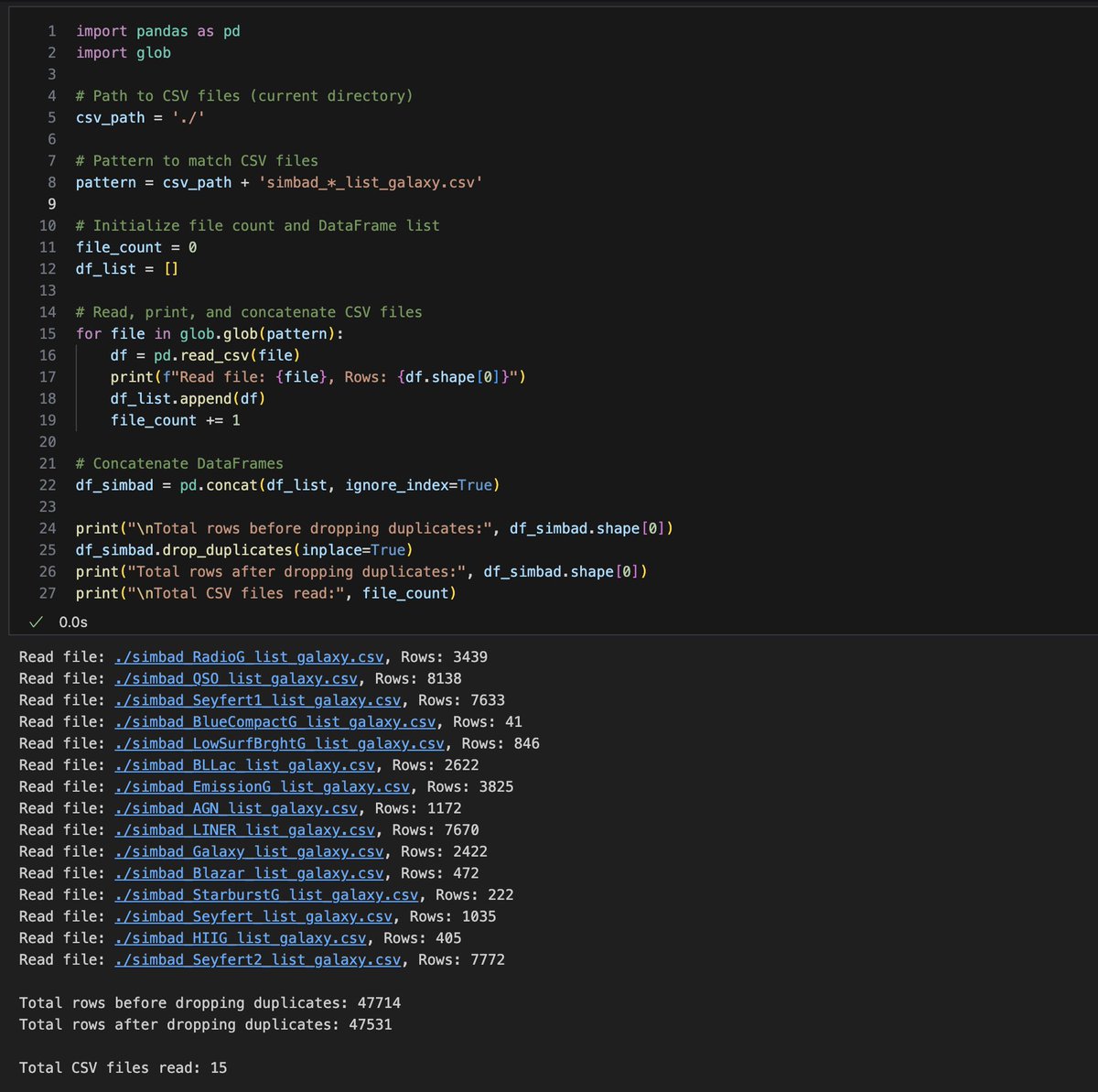Click the green cell execution success checkmark
1098x1092 pixels.
[37, 622]
